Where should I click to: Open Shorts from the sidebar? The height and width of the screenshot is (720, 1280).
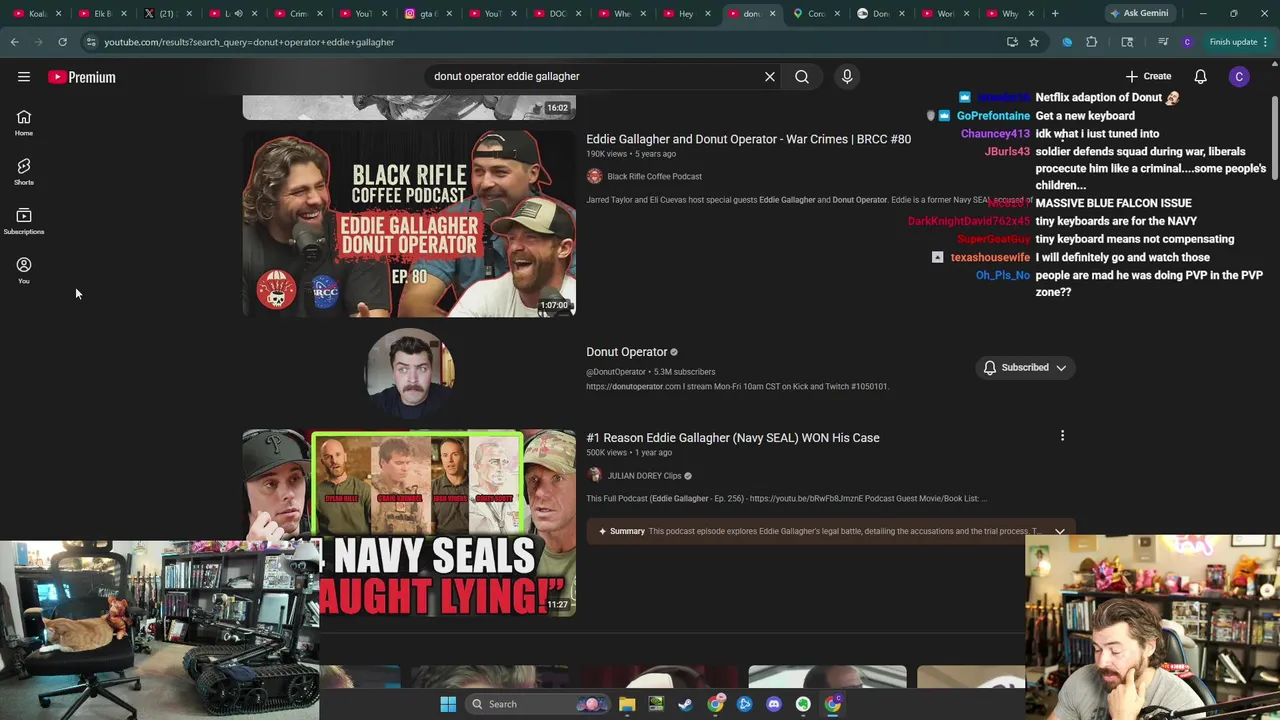24,172
